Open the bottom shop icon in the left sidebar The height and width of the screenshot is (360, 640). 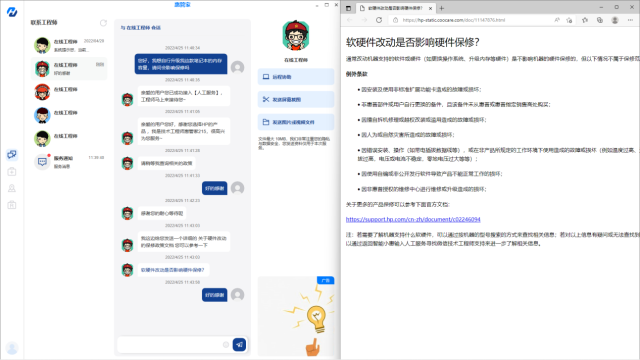pyautogui.click(x=12, y=205)
